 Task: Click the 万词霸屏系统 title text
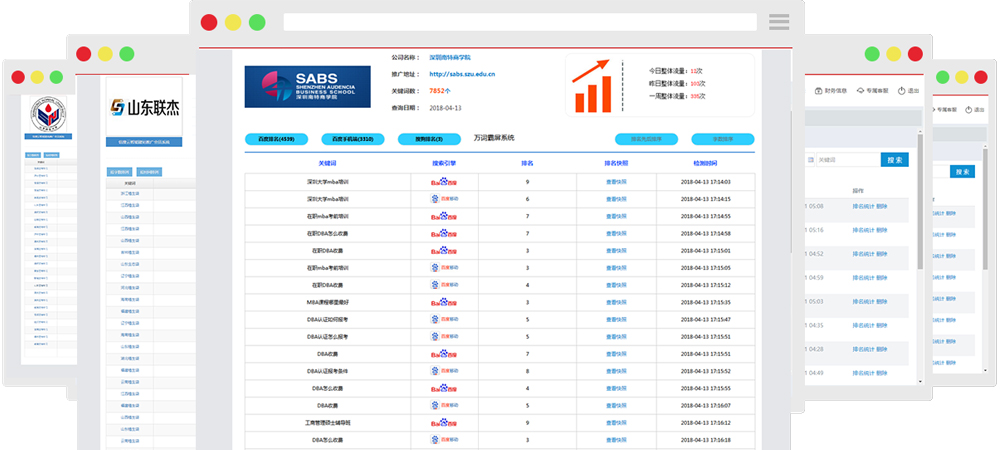coord(494,138)
